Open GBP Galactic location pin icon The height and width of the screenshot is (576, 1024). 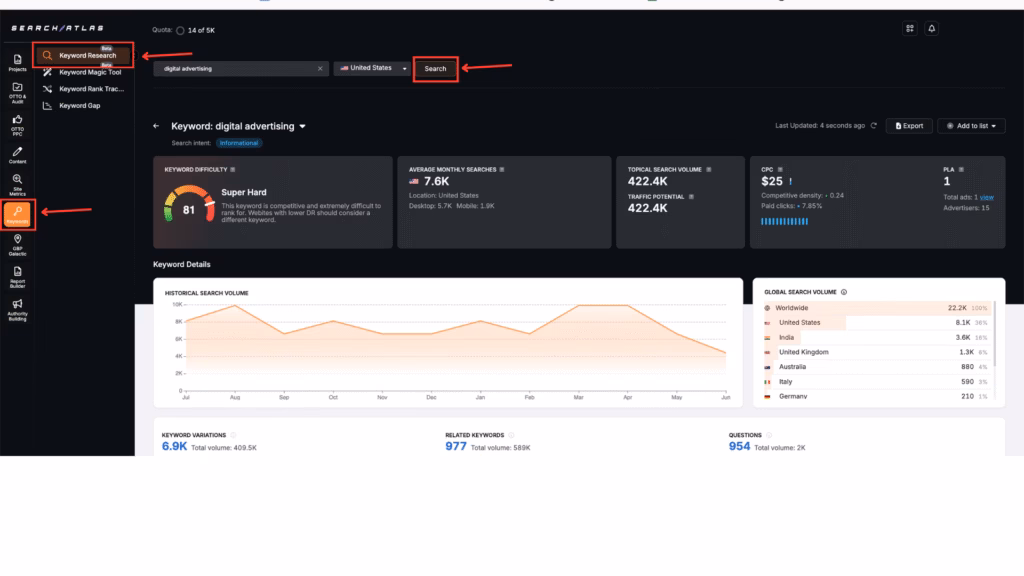tap(18, 243)
